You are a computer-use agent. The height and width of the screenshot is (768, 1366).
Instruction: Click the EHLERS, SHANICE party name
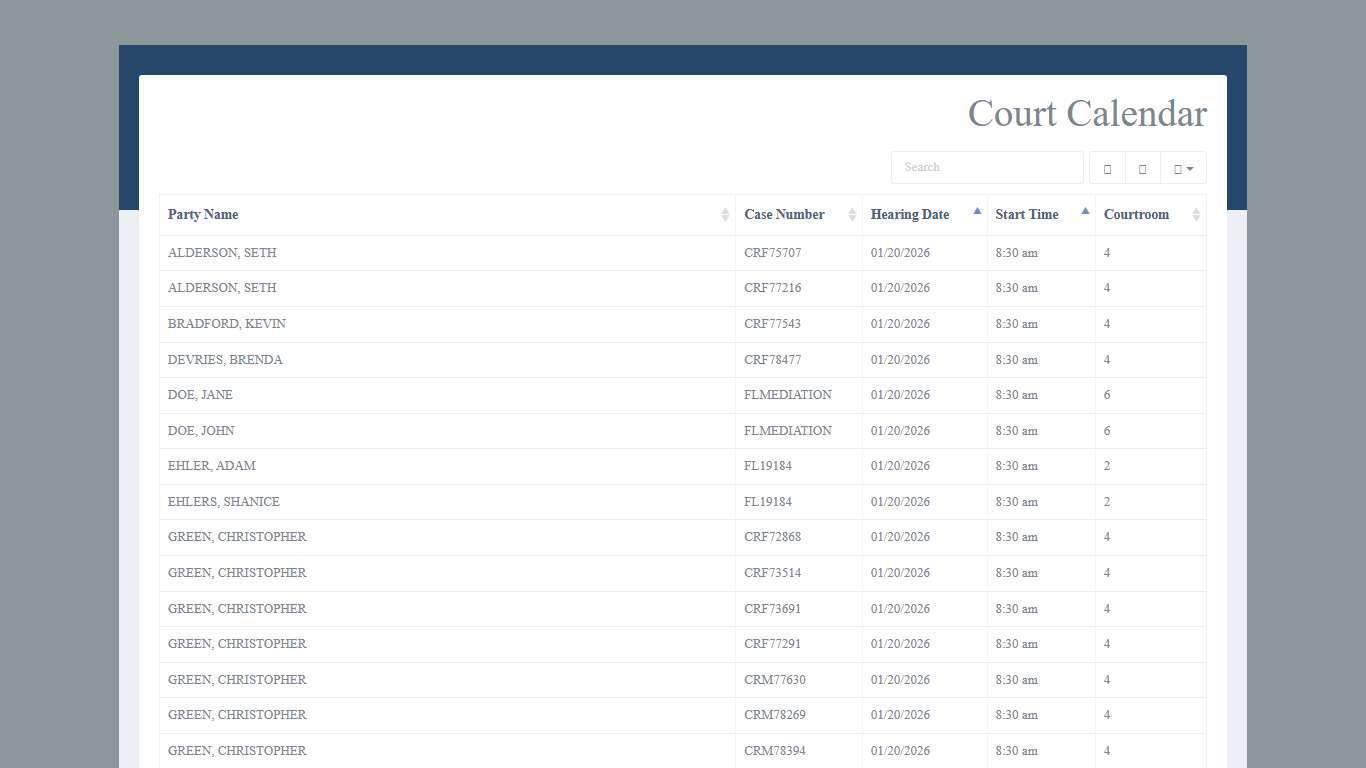[x=224, y=502]
